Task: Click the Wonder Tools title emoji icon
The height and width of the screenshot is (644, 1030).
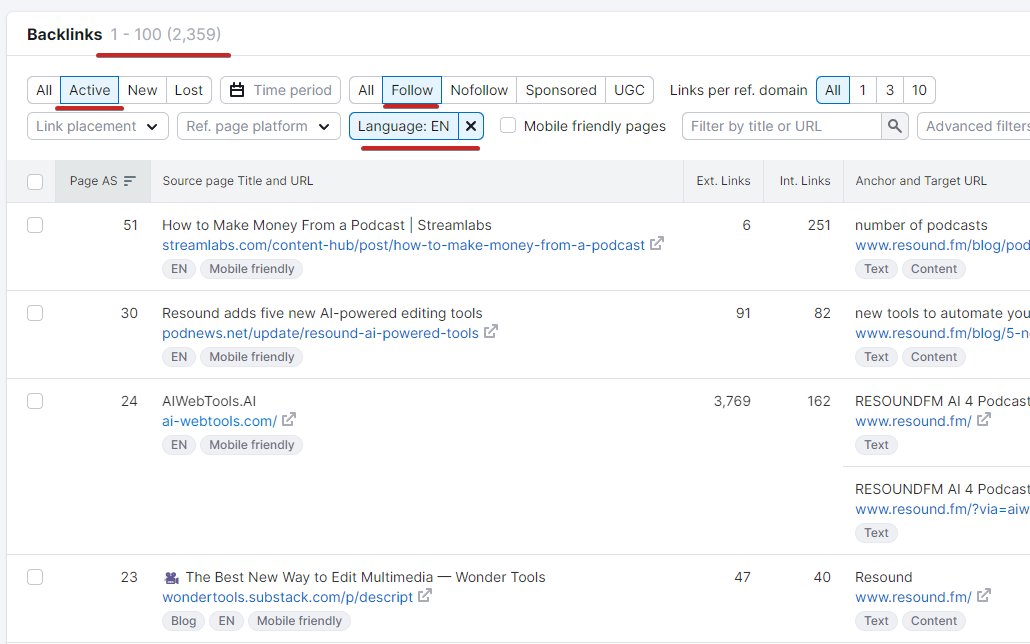Action: [171, 578]
